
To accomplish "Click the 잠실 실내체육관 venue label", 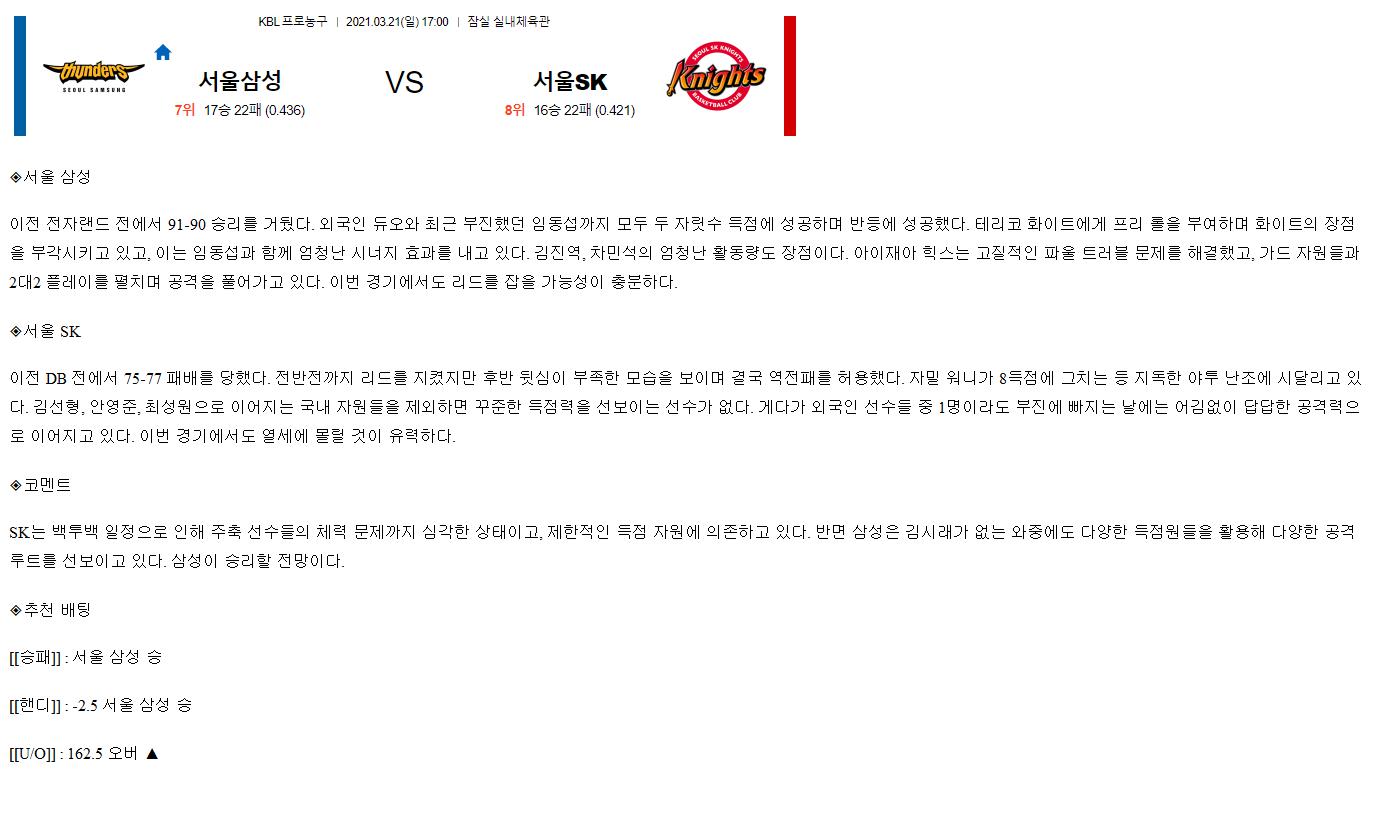I will pyautogui.click(x=508, y=22).
